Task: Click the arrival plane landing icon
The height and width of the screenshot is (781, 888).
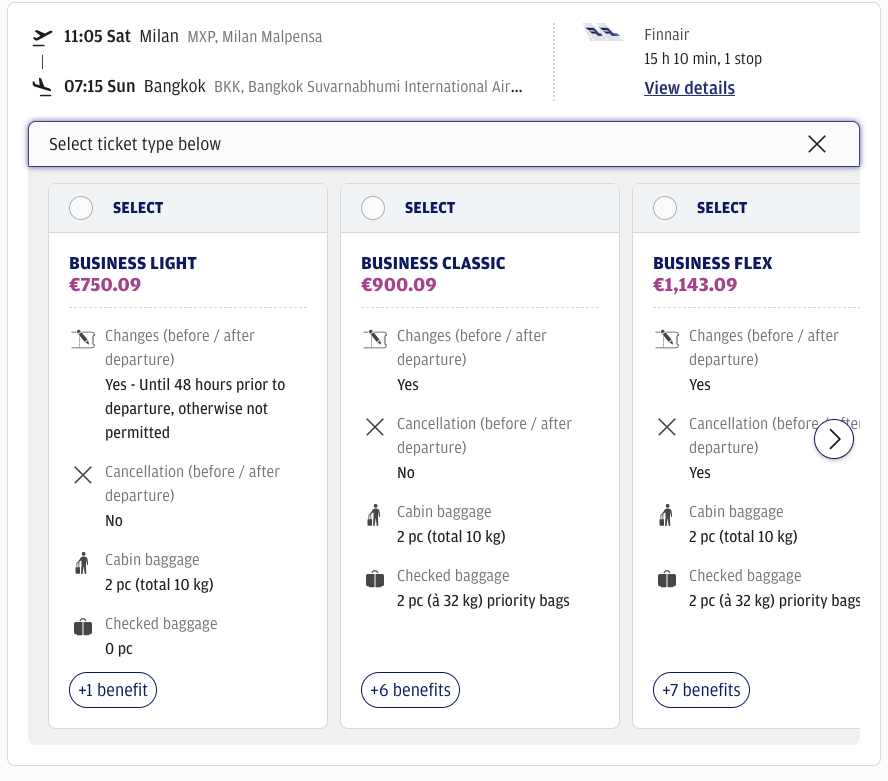Action: [42, 87]
